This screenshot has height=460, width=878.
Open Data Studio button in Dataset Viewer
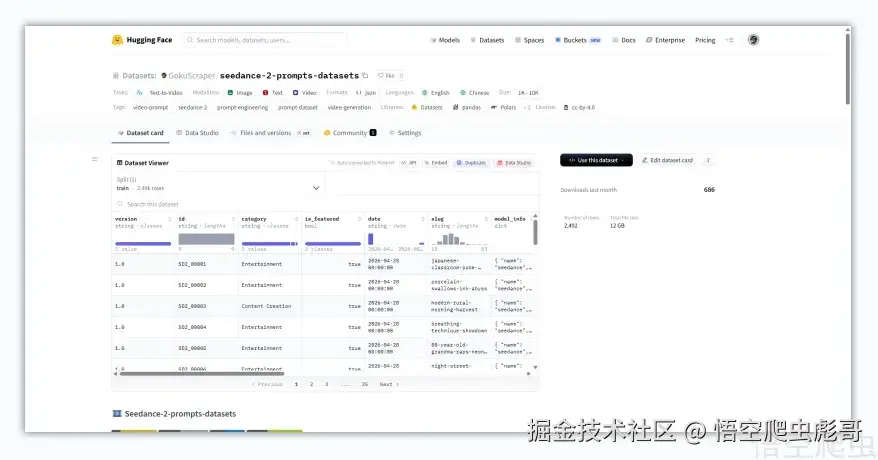tap(514, 163)
